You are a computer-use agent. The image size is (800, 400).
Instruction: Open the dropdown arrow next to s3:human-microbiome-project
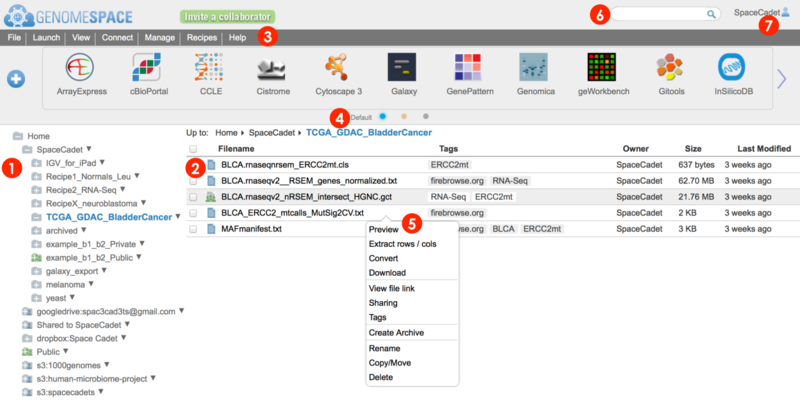click(x=153, y=379)
